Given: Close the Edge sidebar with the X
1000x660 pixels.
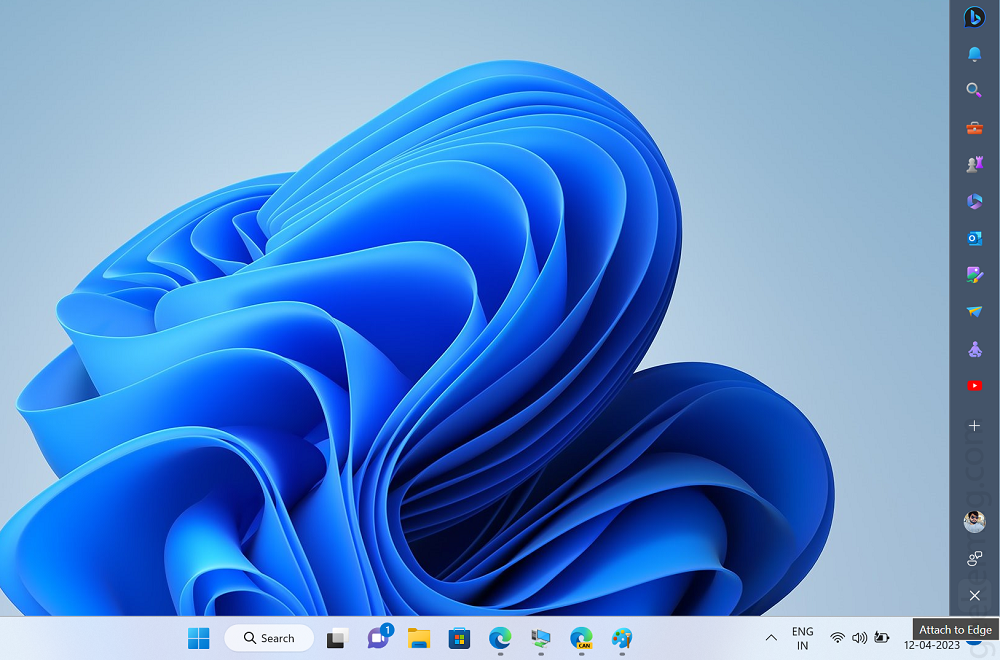Looking at the screenshot, I should coord(974,596).
